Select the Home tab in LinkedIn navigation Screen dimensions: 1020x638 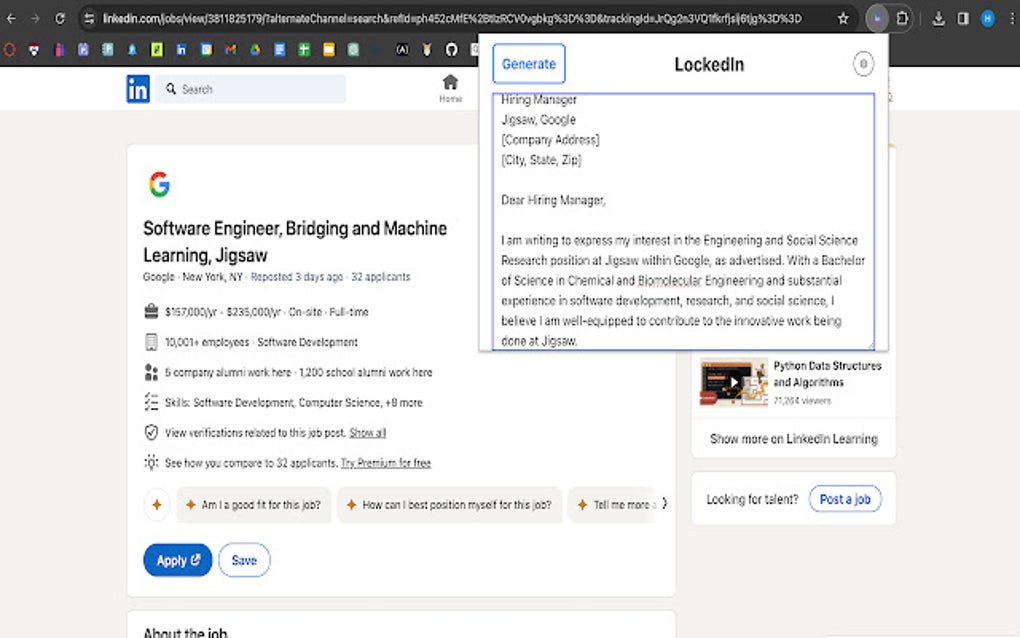tap(450, 88)
